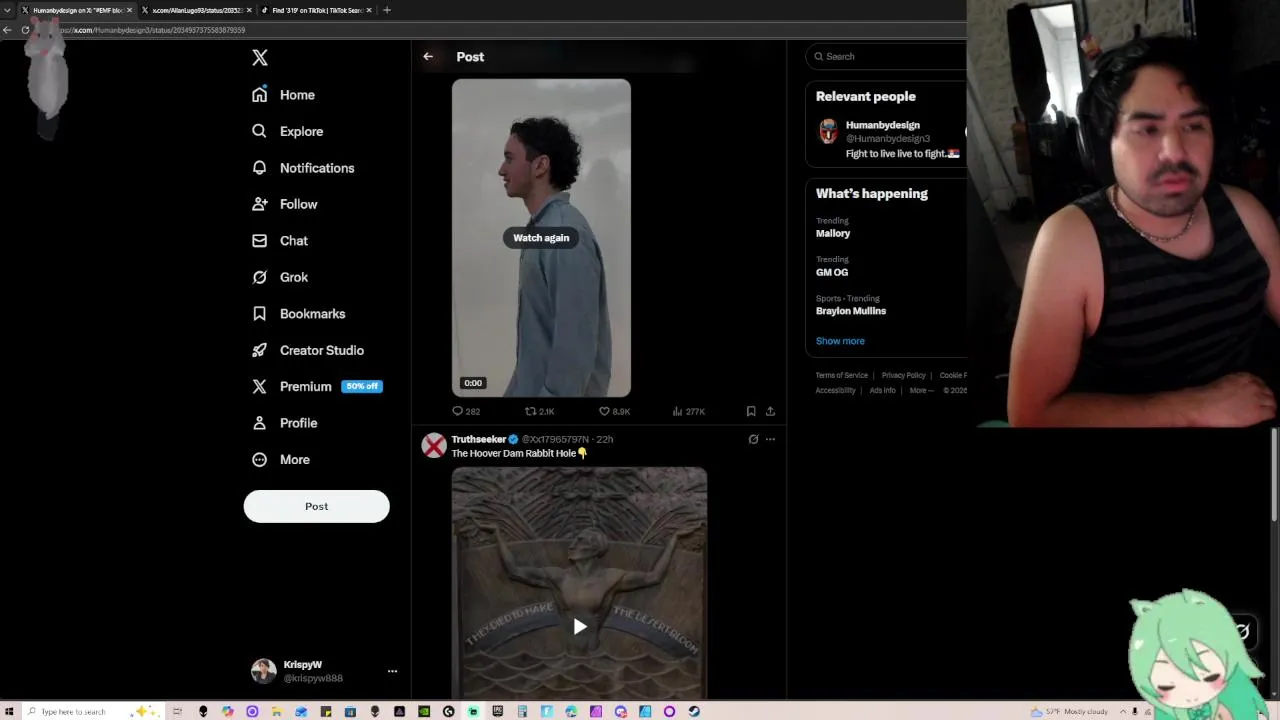Click the Bookmarks ribbon icon in the sidebar
Image resolution: width=1280 pixels, height=720 pixels.
(x=260, y=314)
